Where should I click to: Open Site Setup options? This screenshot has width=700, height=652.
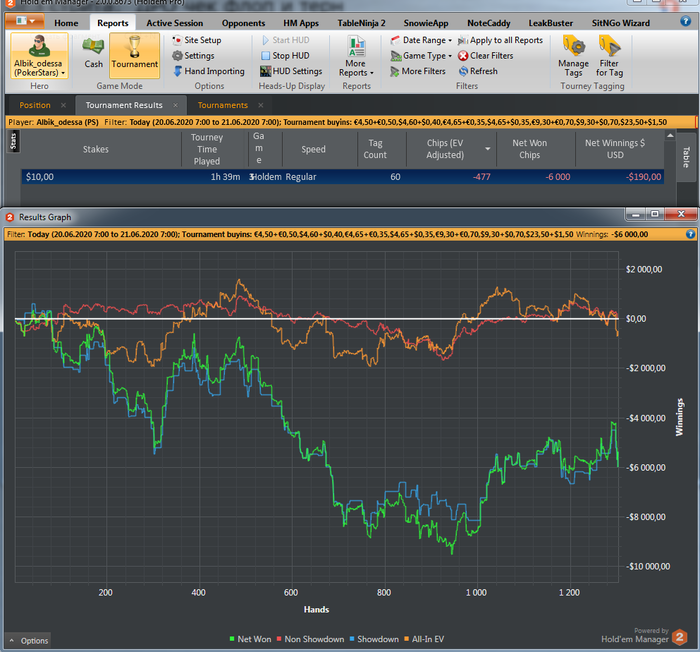[x=197, y=40]
